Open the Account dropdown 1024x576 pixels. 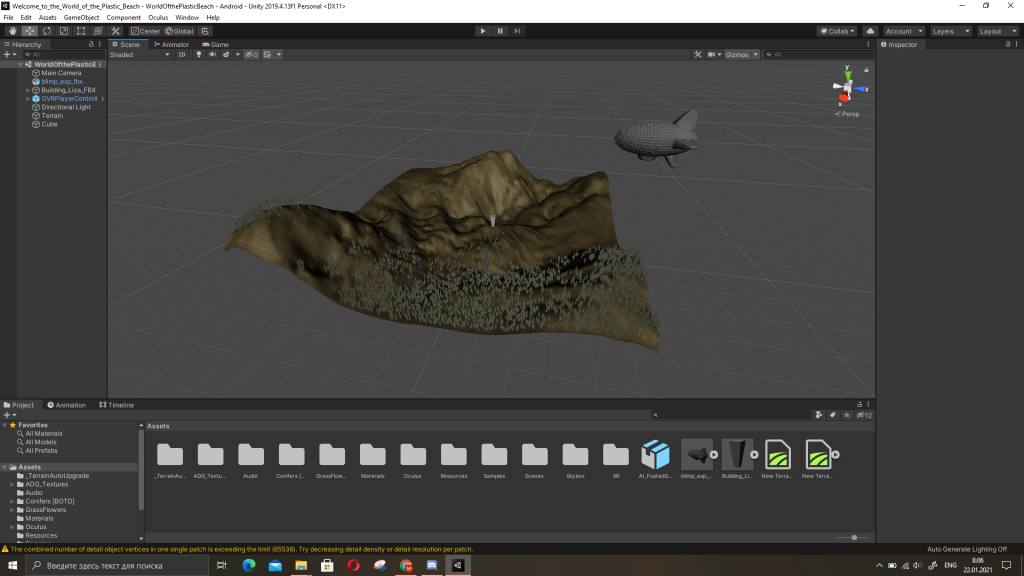(904, 31)
